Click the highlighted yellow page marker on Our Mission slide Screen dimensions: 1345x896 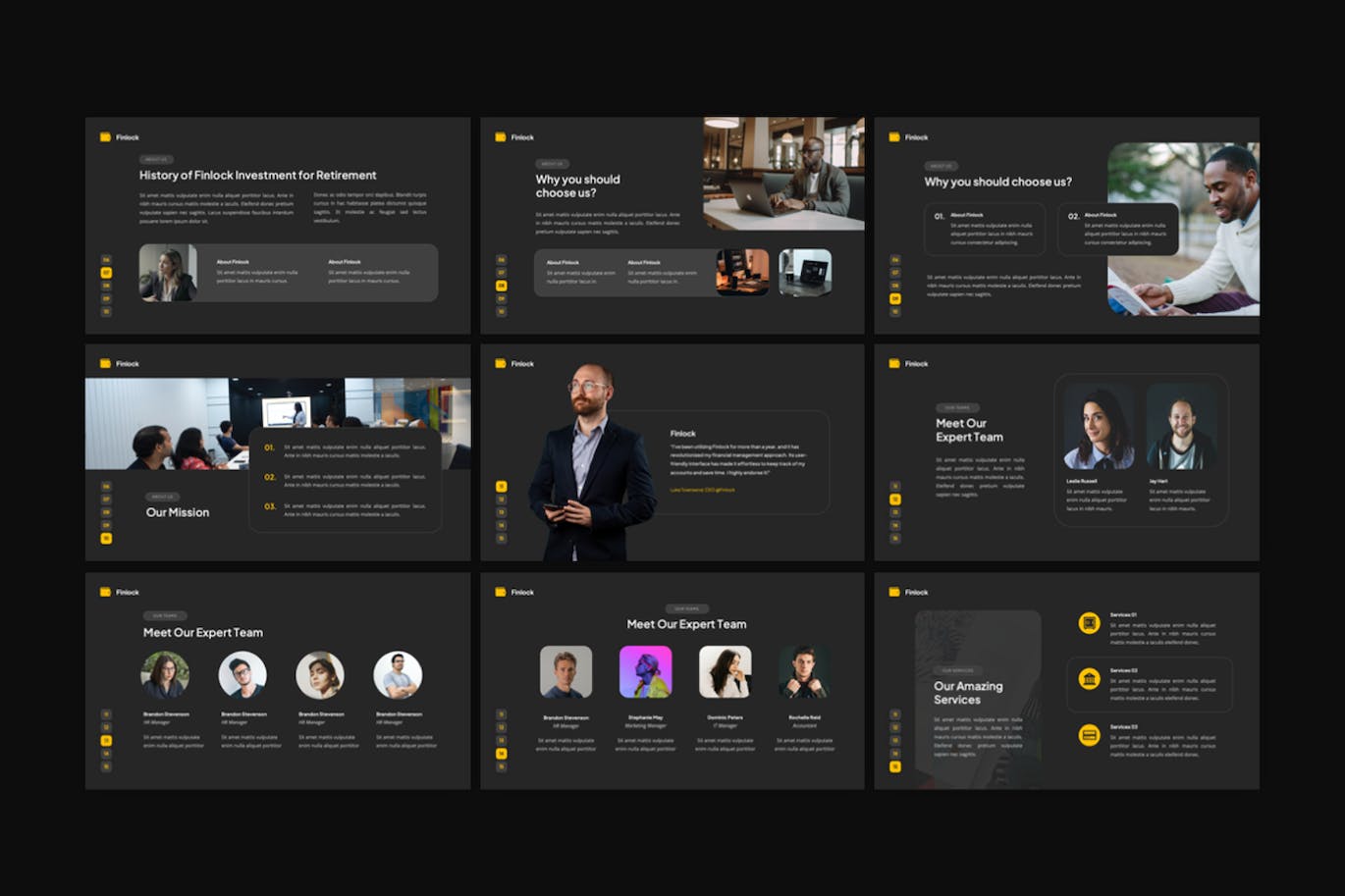pyautogui.click(x=107, y=538)
